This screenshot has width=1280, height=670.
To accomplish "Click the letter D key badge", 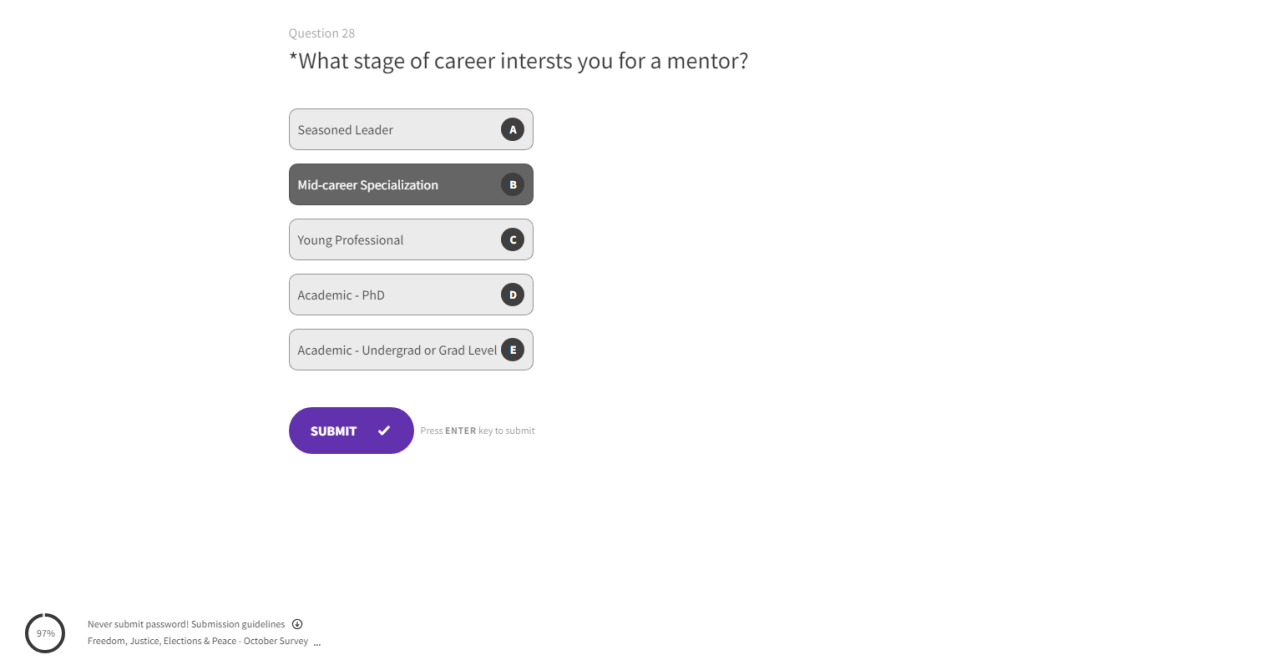I will click(x=512, y=295).
